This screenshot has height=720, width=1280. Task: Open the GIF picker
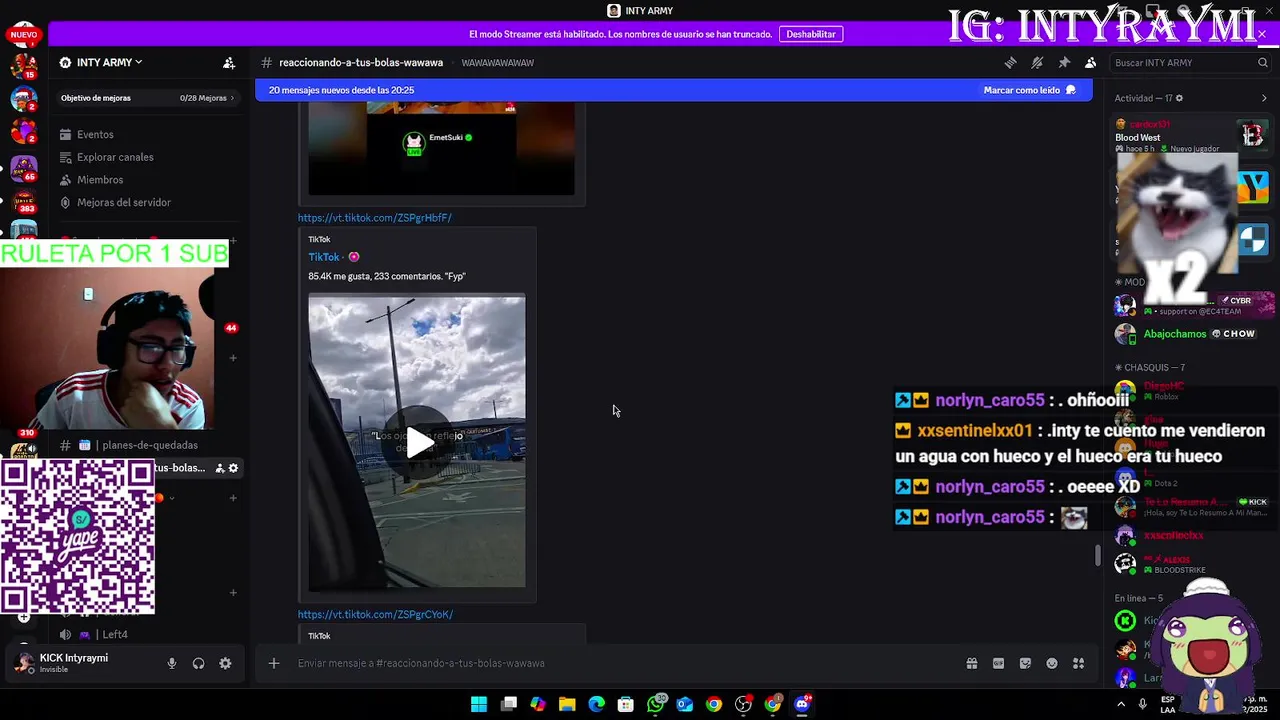click(998, 663)
